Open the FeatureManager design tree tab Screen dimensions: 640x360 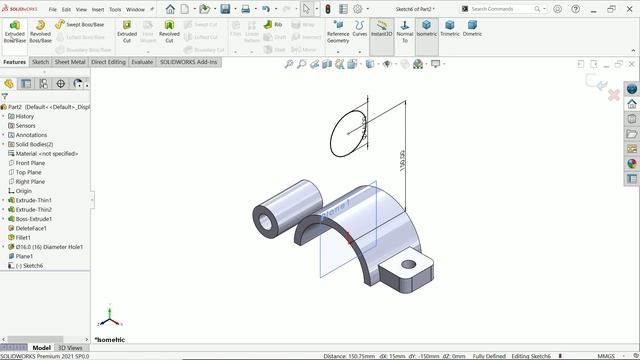(9, 84)
